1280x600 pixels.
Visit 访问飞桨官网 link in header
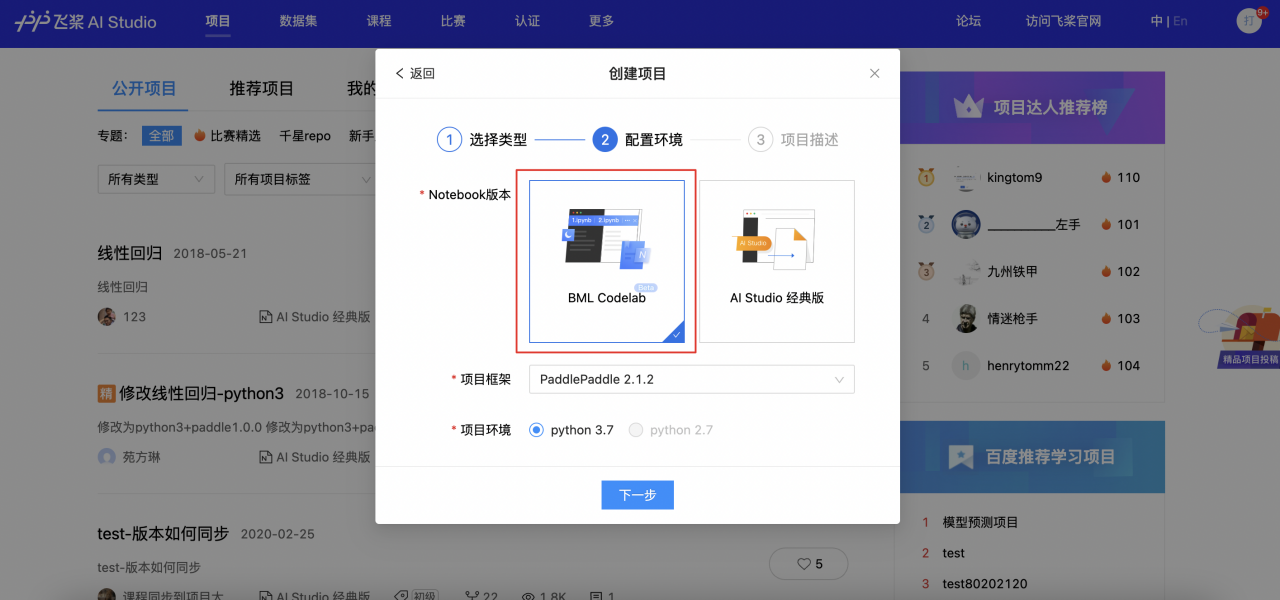[1064, 21]
